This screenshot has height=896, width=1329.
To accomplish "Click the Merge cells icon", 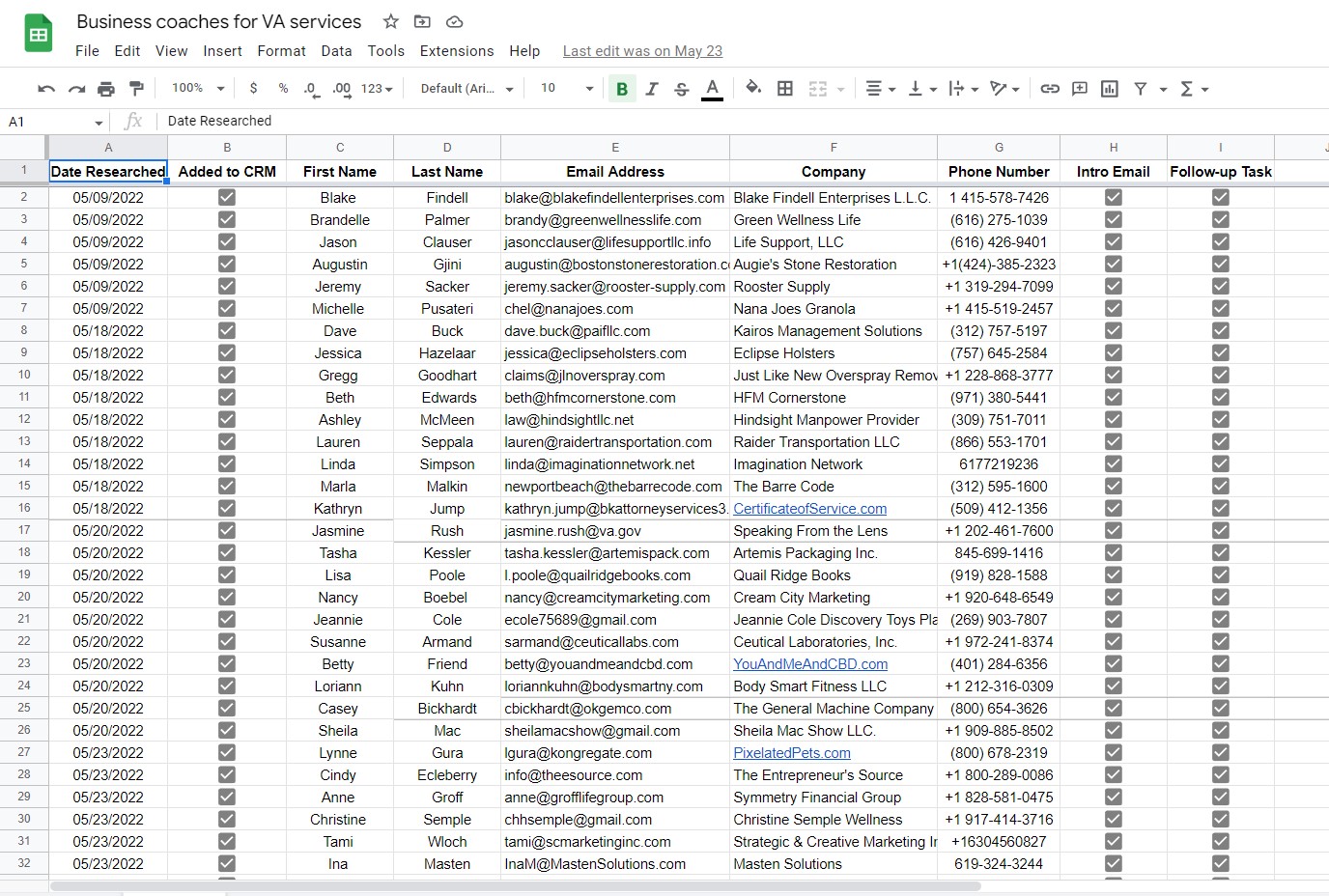I will 817,89.
